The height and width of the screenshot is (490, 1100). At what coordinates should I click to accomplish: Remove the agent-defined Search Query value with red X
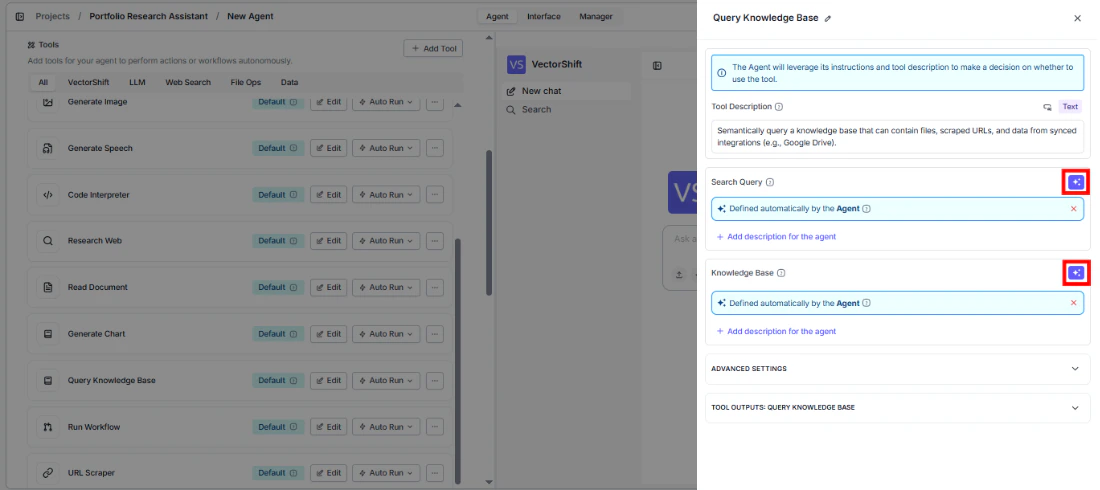click(1073, 208)
